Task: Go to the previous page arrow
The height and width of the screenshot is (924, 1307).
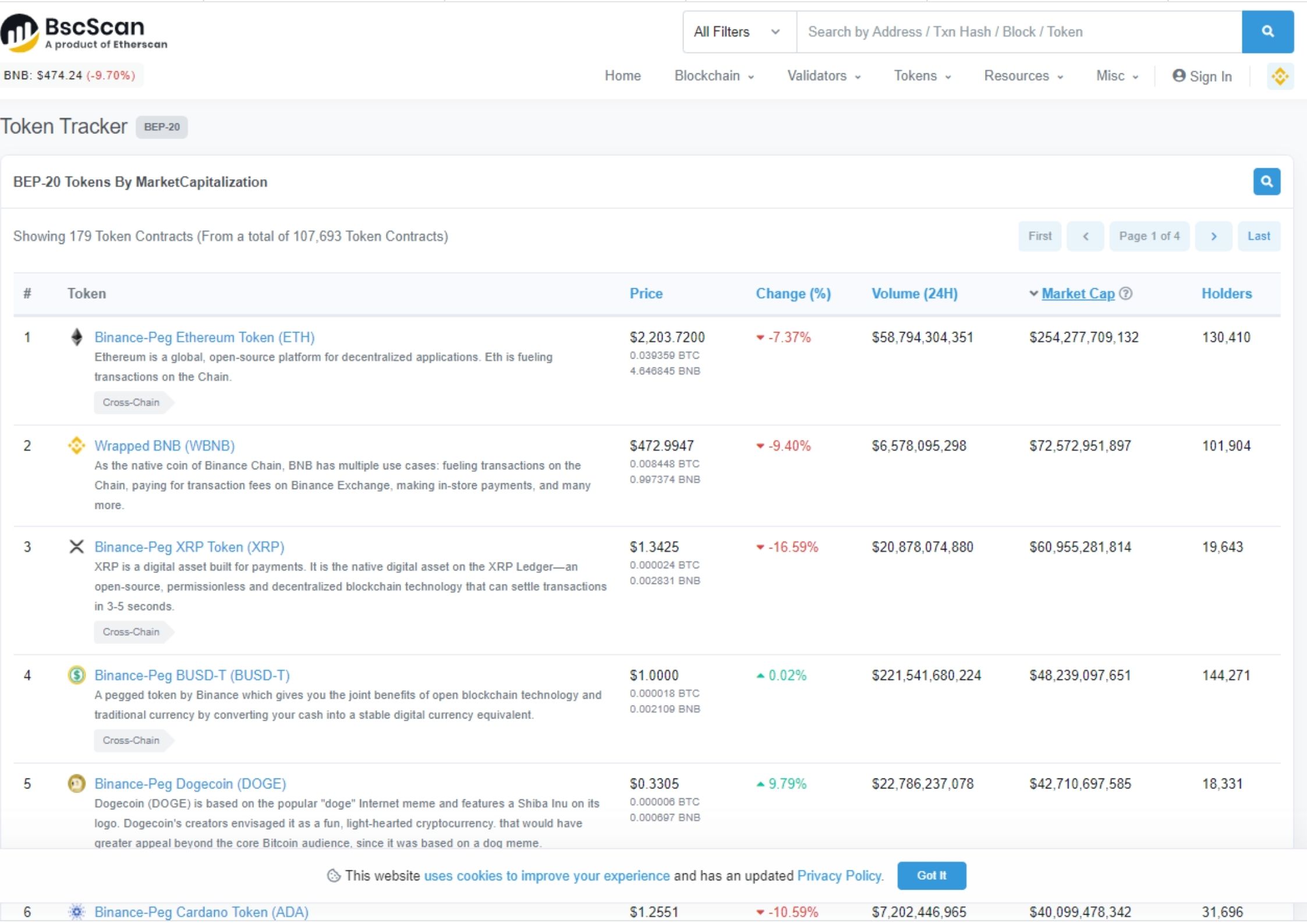Action: (x=1085, y=236)
